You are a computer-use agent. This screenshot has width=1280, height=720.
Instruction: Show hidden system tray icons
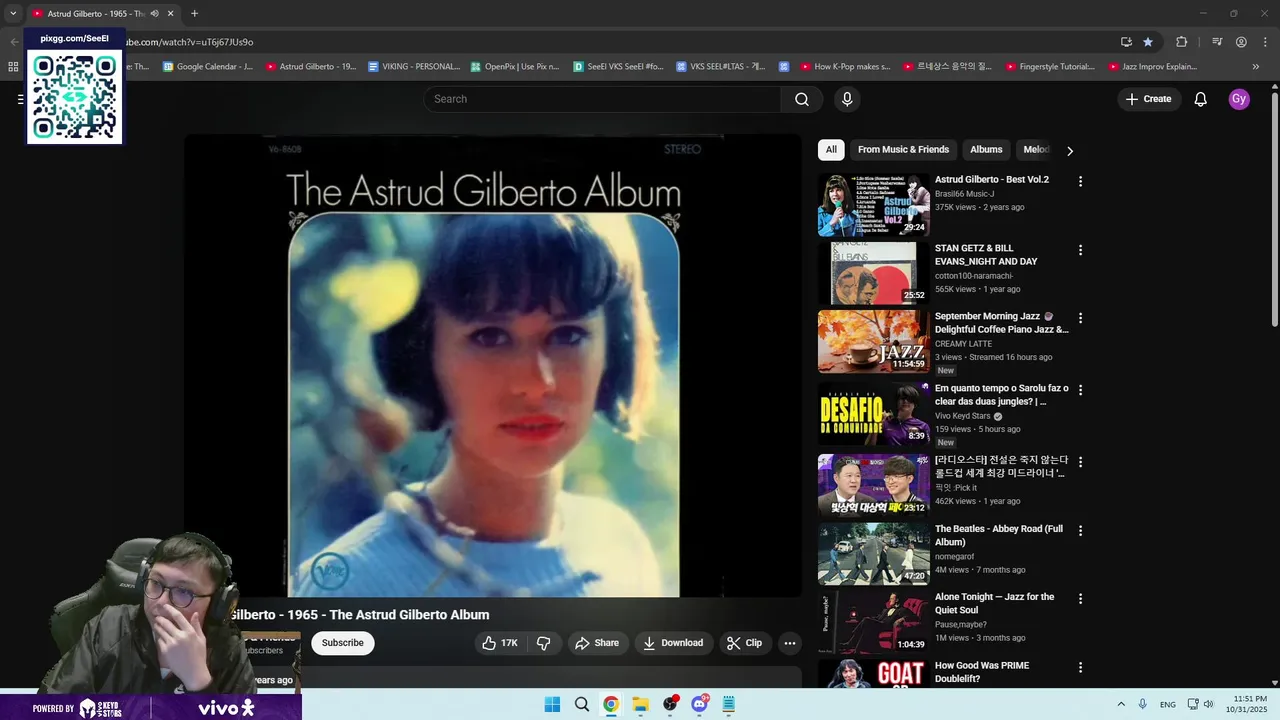[1121, 704]
